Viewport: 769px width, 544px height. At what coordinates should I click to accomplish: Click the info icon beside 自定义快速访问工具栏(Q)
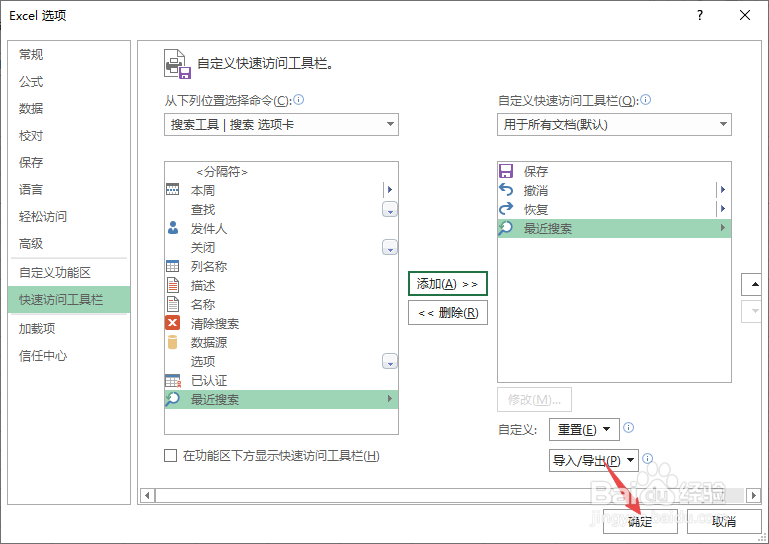(x=646, y=100)
